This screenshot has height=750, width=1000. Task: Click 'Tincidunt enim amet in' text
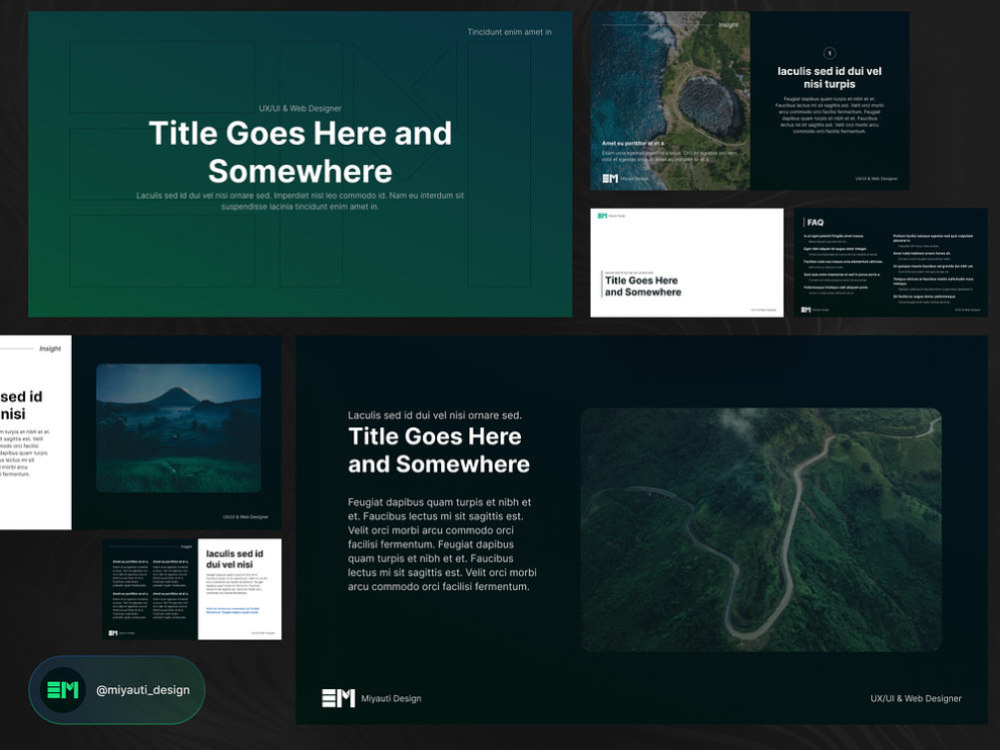pos(509,32)
